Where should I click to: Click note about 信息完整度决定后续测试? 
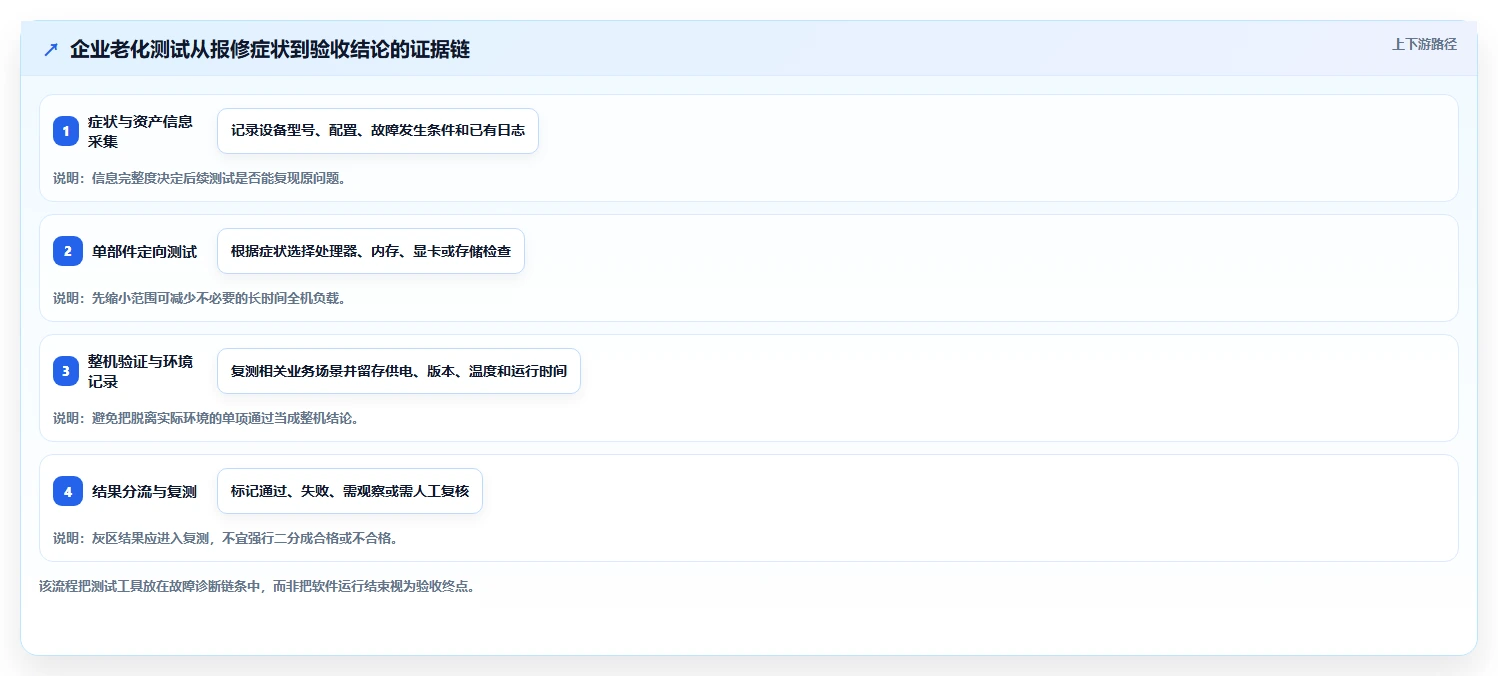pyautogui.click(x=199, y=178)
